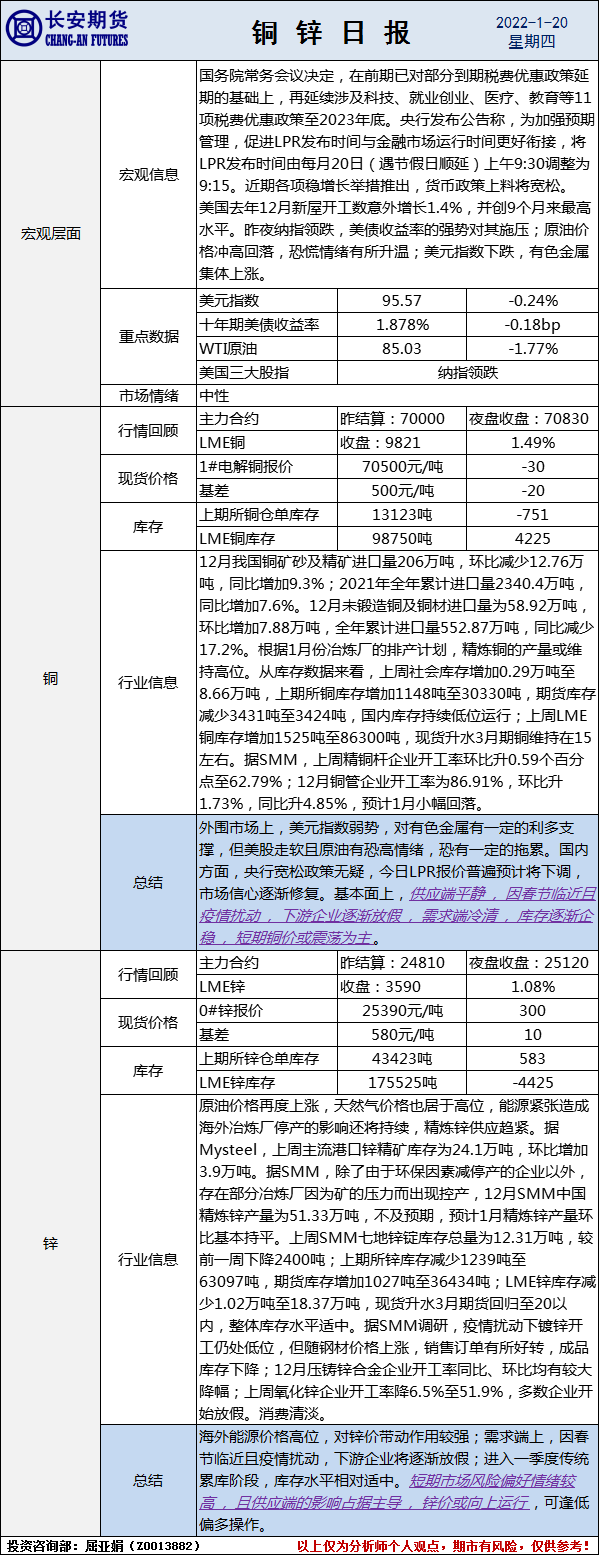599x1555 pixels.
Task: Click the 投资咨询部：屈亚娟 footer text
Action: 104,1545
